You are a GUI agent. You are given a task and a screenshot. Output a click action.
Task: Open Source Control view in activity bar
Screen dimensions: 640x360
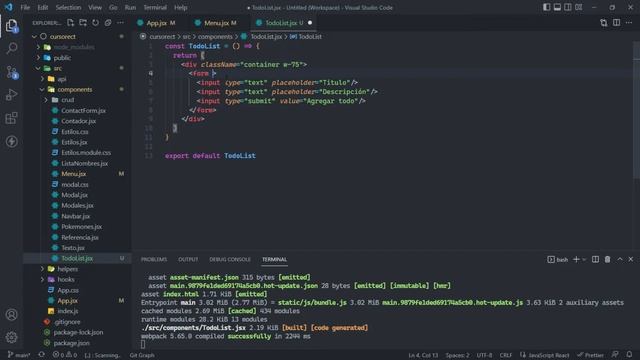click(11, 72)
